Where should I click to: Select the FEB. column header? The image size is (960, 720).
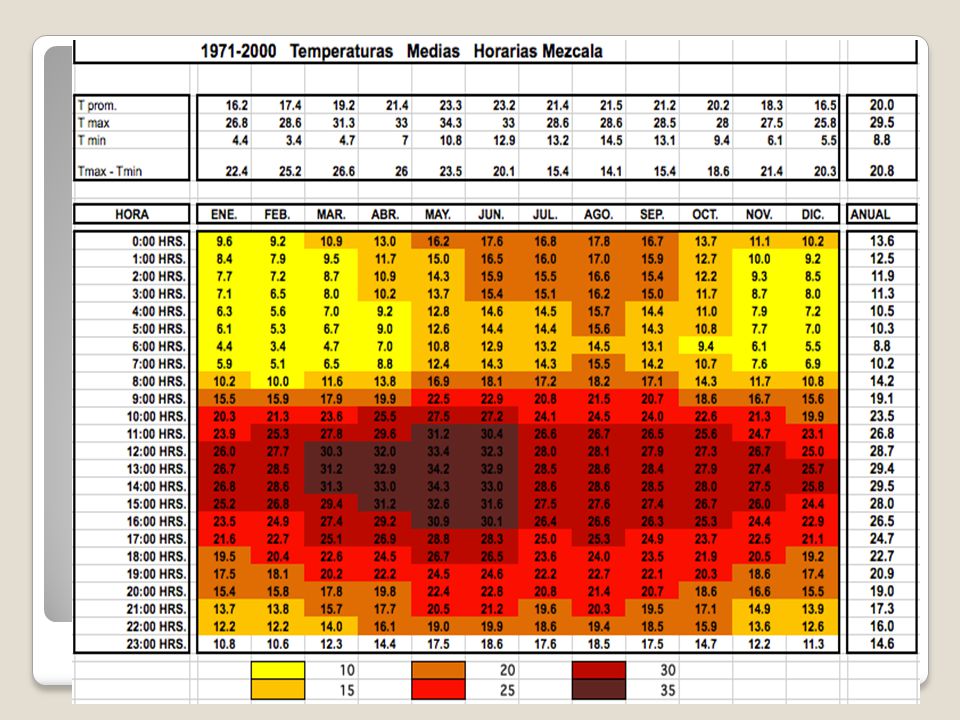tap(277, 214)
